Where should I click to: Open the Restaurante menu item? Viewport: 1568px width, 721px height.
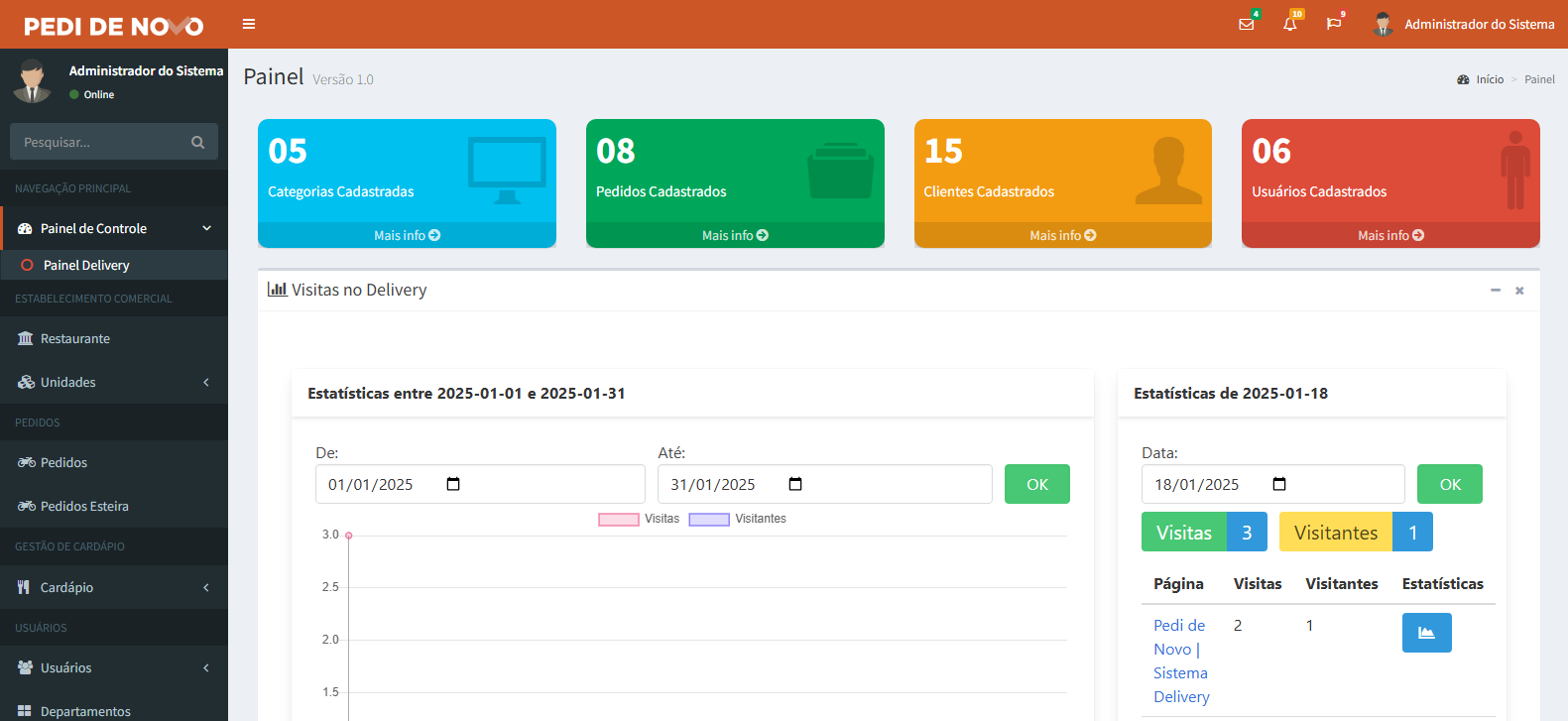click(x=75, y=338)
